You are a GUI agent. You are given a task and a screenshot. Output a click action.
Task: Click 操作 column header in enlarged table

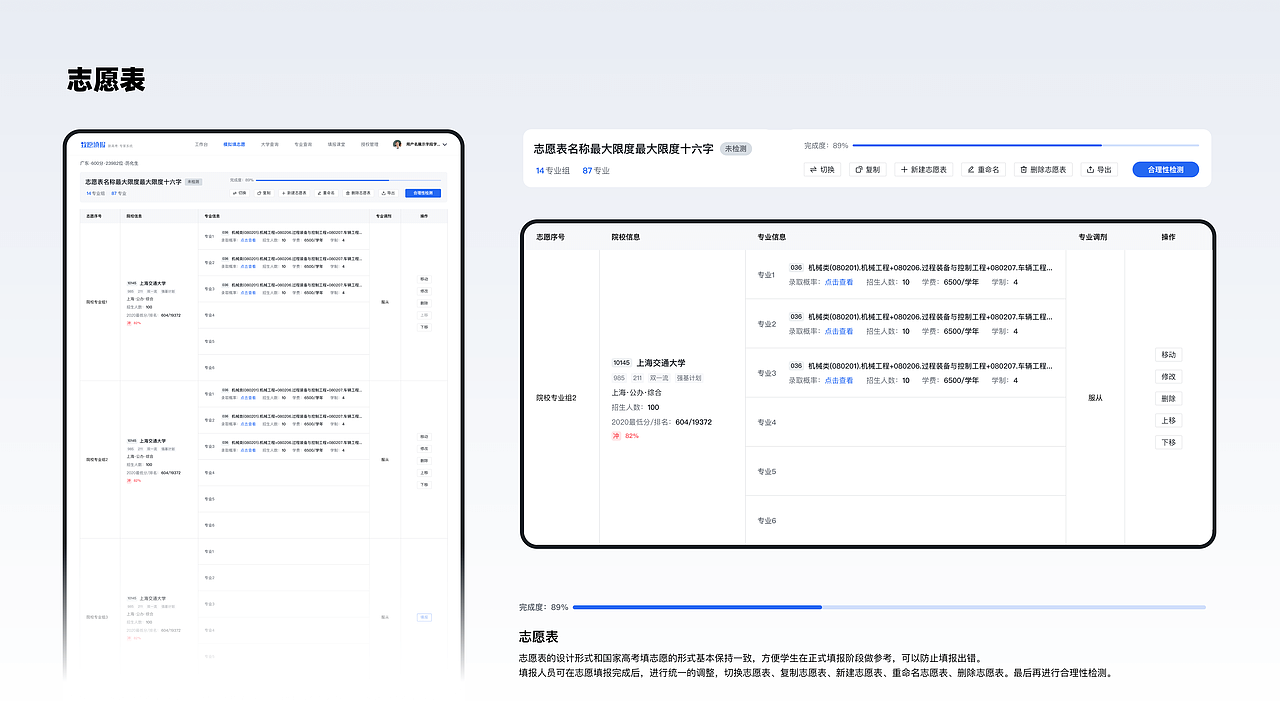[x=1168, y=237]
